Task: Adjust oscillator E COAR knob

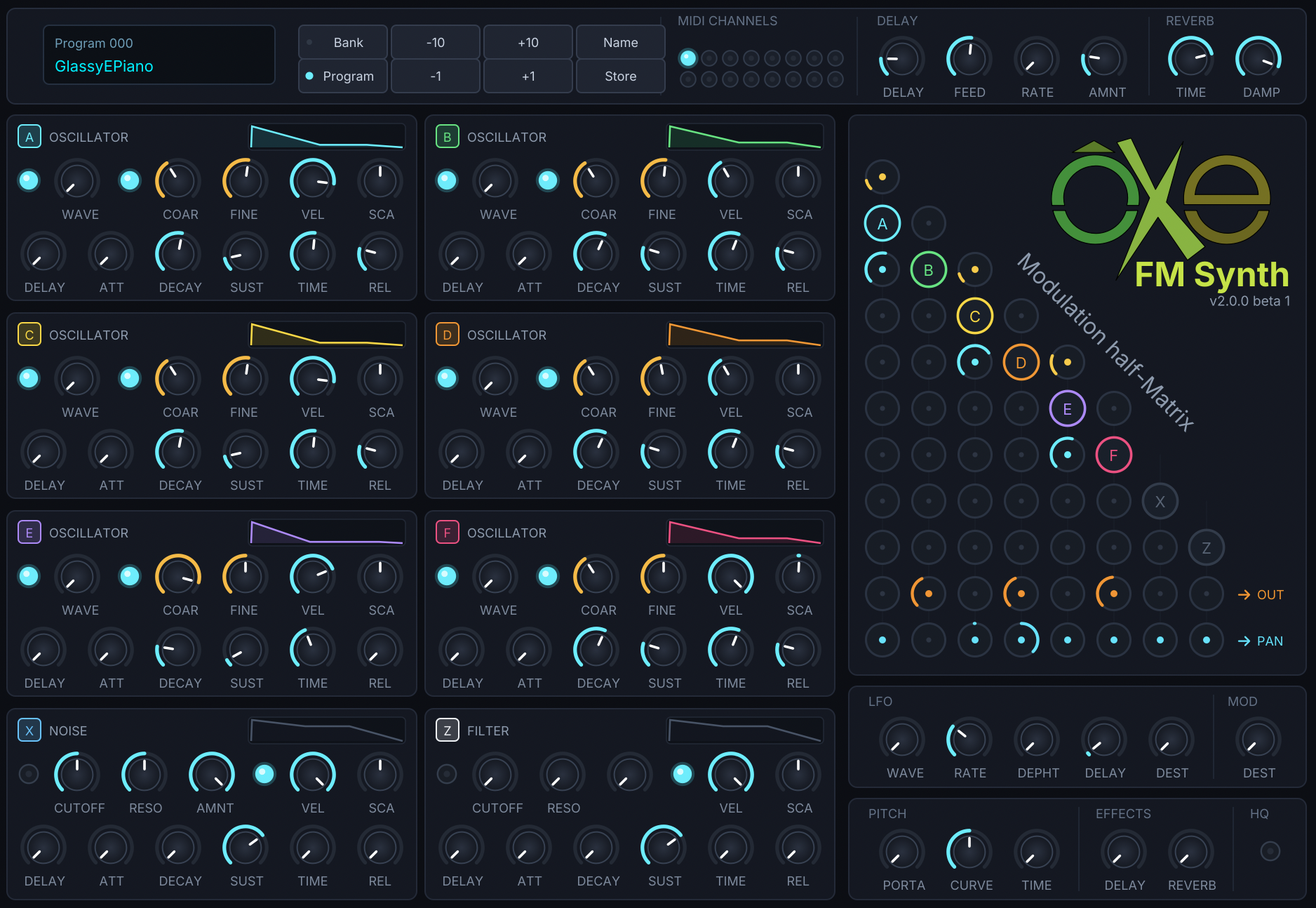Action: pos(178,576)
